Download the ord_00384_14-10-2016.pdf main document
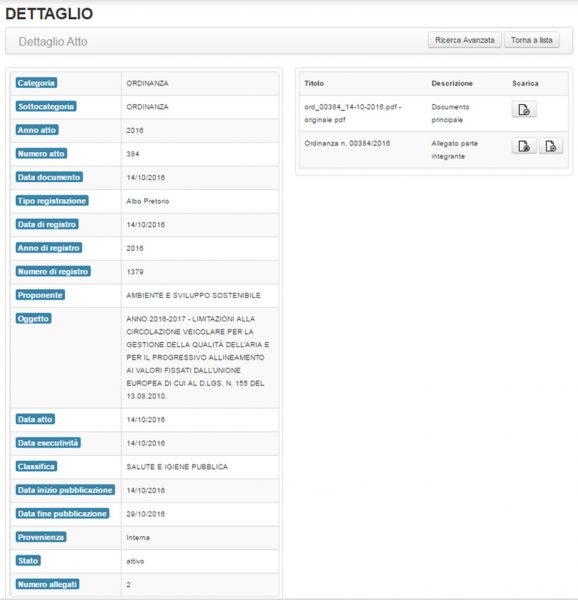Screen dimensions: 578x600 click(524, 109)
